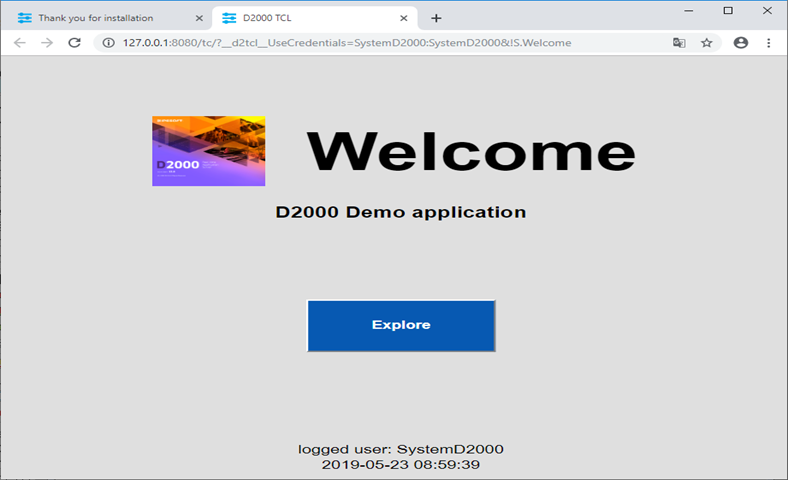This screenshot has width=788, height=480.
Task: Click the Welcome heading text
Action: tap(470, 151)
